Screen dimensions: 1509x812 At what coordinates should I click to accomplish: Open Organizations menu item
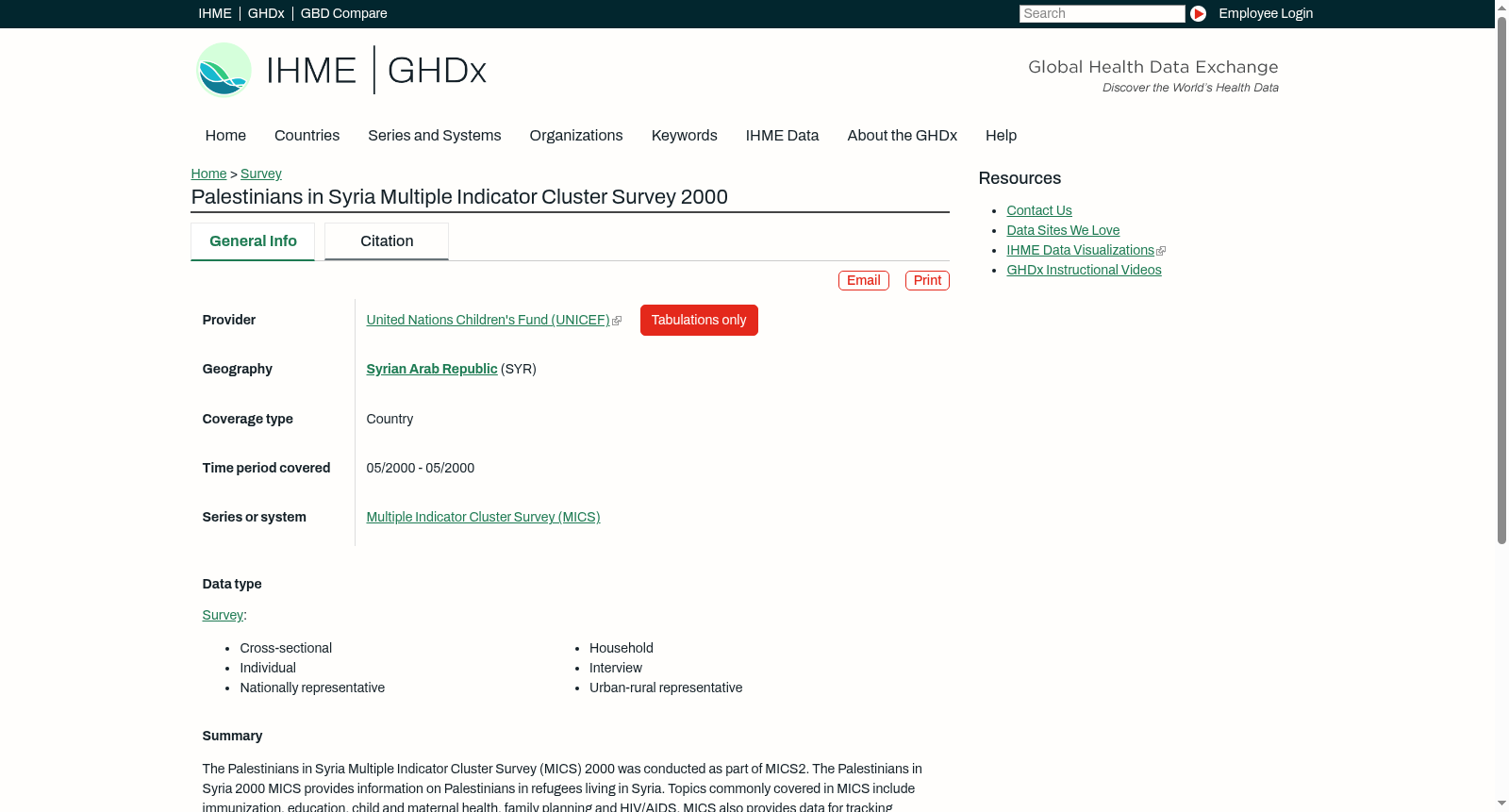pos(576,136)
